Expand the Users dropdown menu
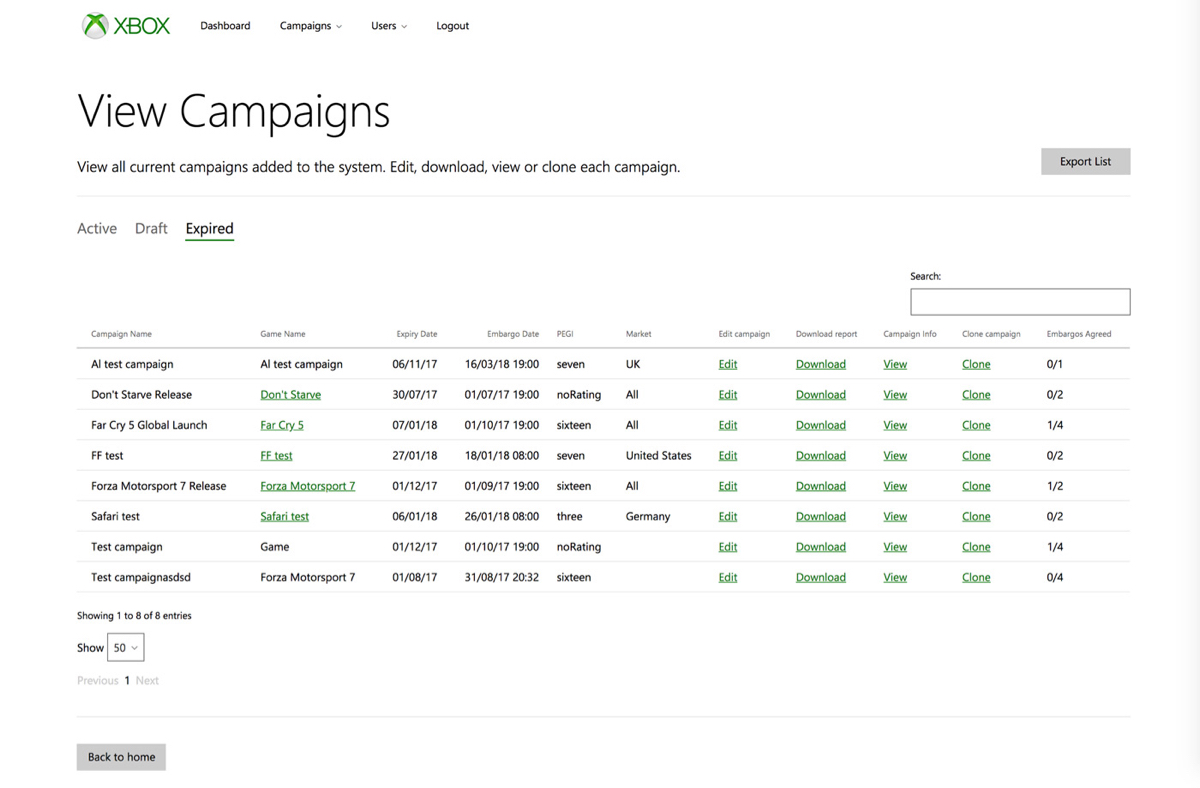Screen dimensions: 1200x788 (x=388, y=26)
